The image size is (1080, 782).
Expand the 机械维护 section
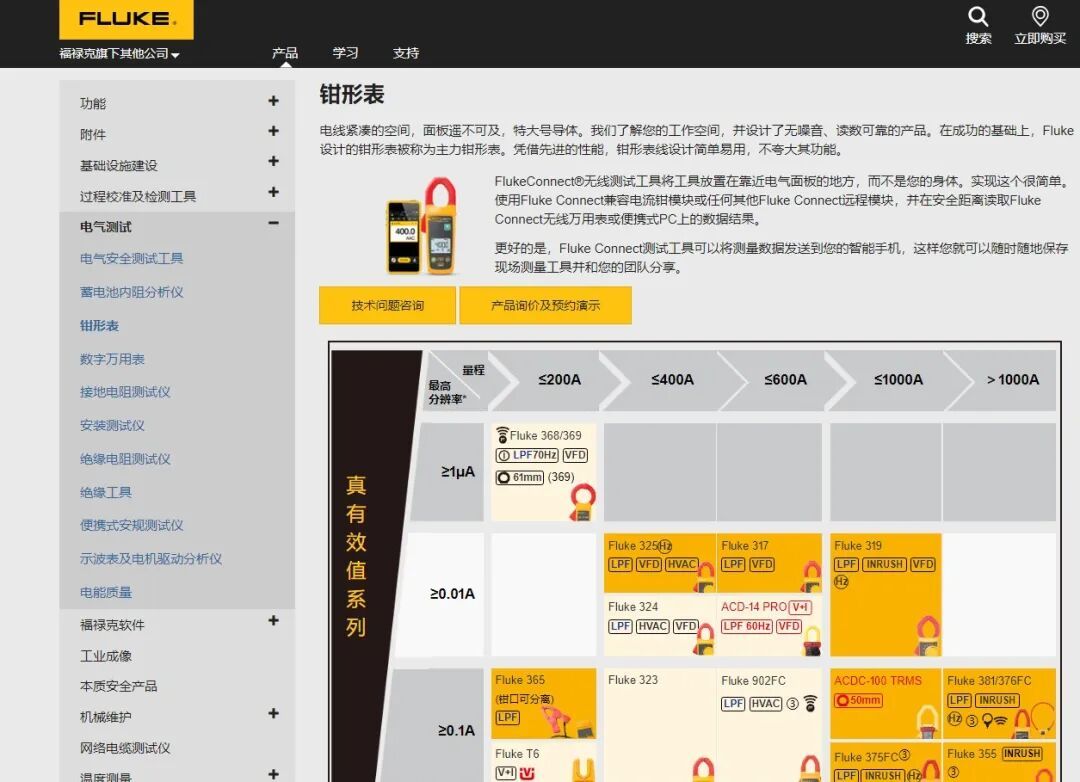273,714
